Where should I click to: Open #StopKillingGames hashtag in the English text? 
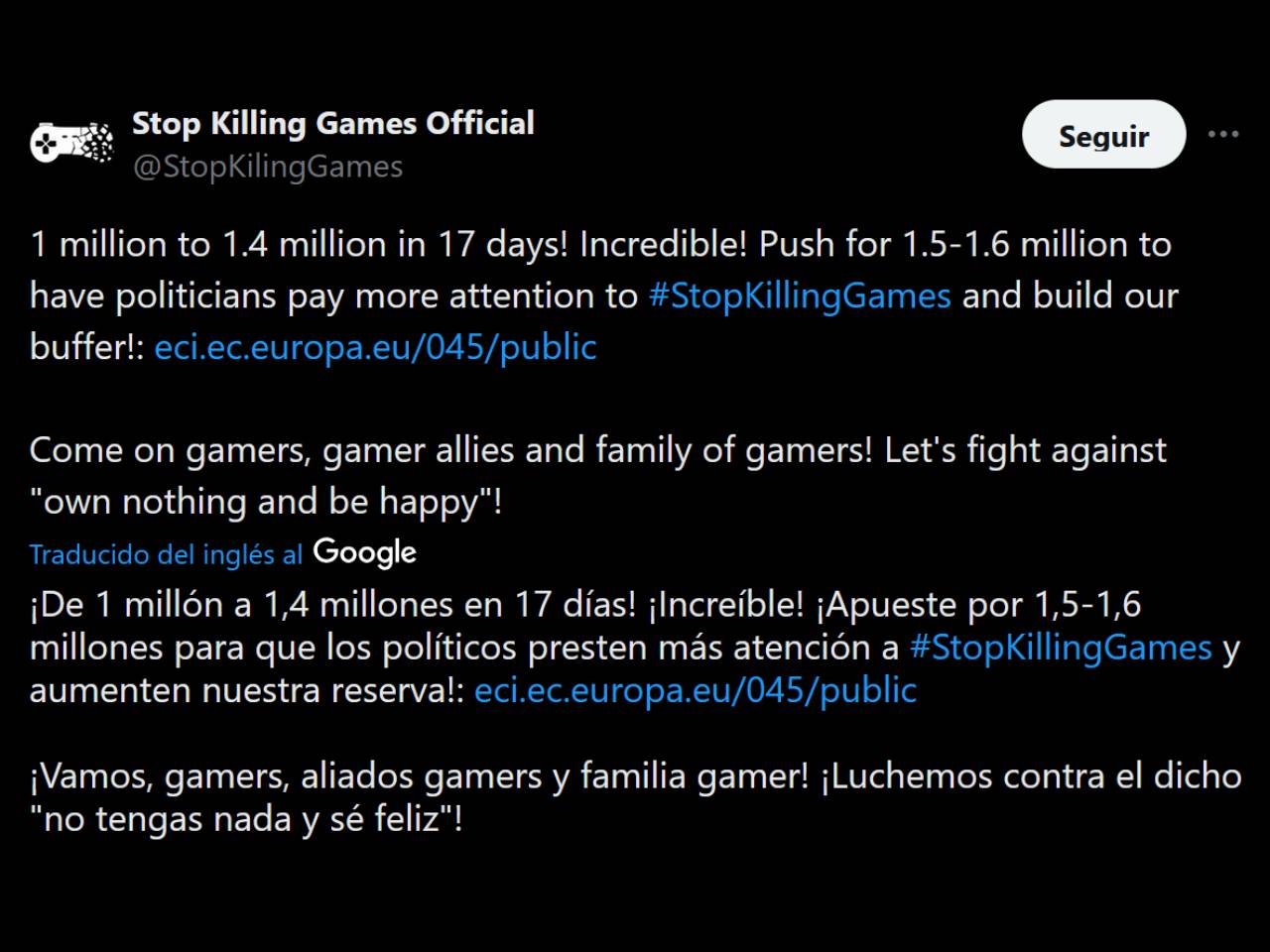tap(800, 296)
